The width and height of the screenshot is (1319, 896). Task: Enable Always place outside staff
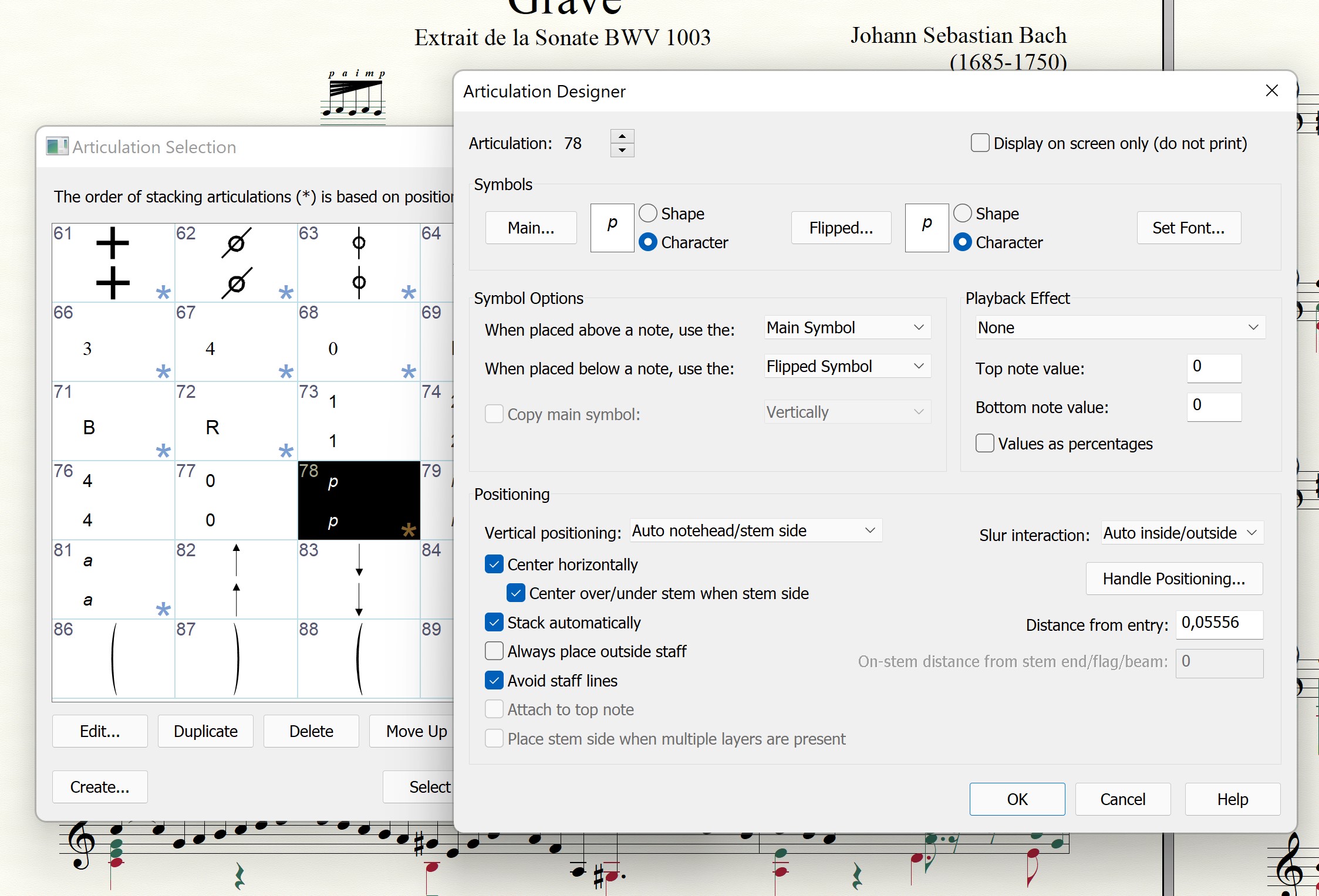click(x=494, y=651)
